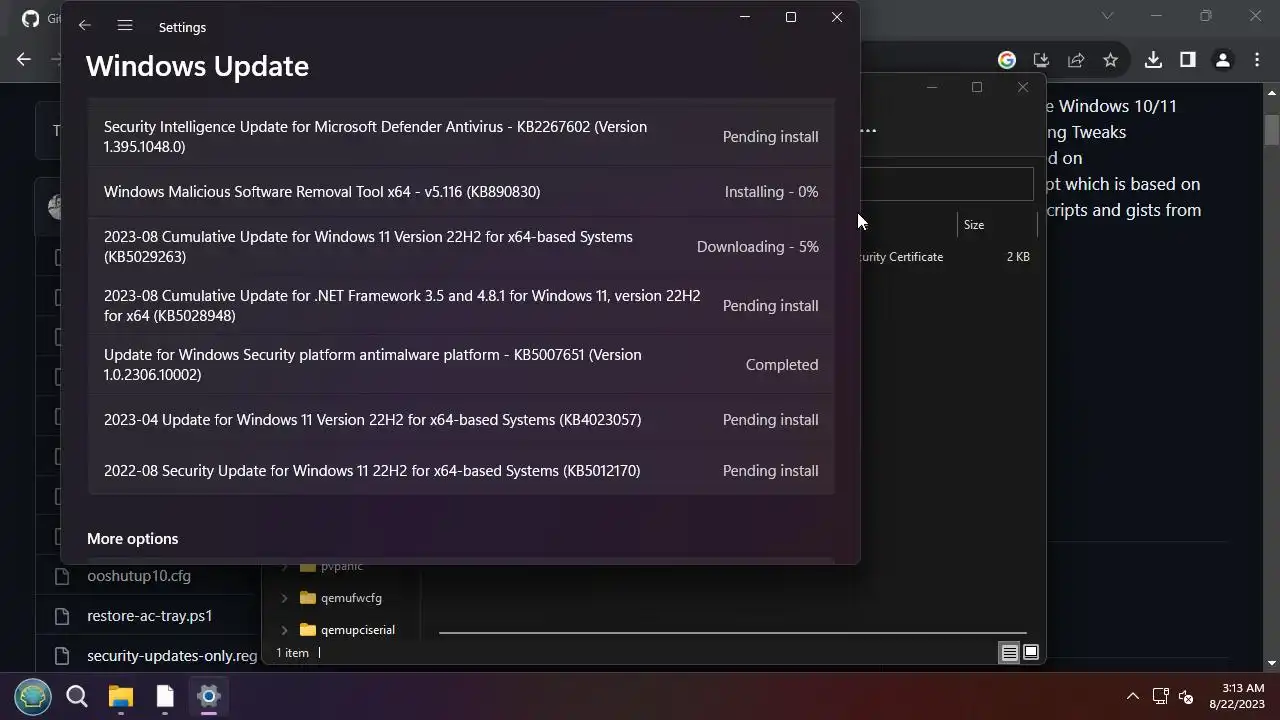The image size is (1280, 720).
Task: Click browser scrollbar down arrow
Action: 1272,663
